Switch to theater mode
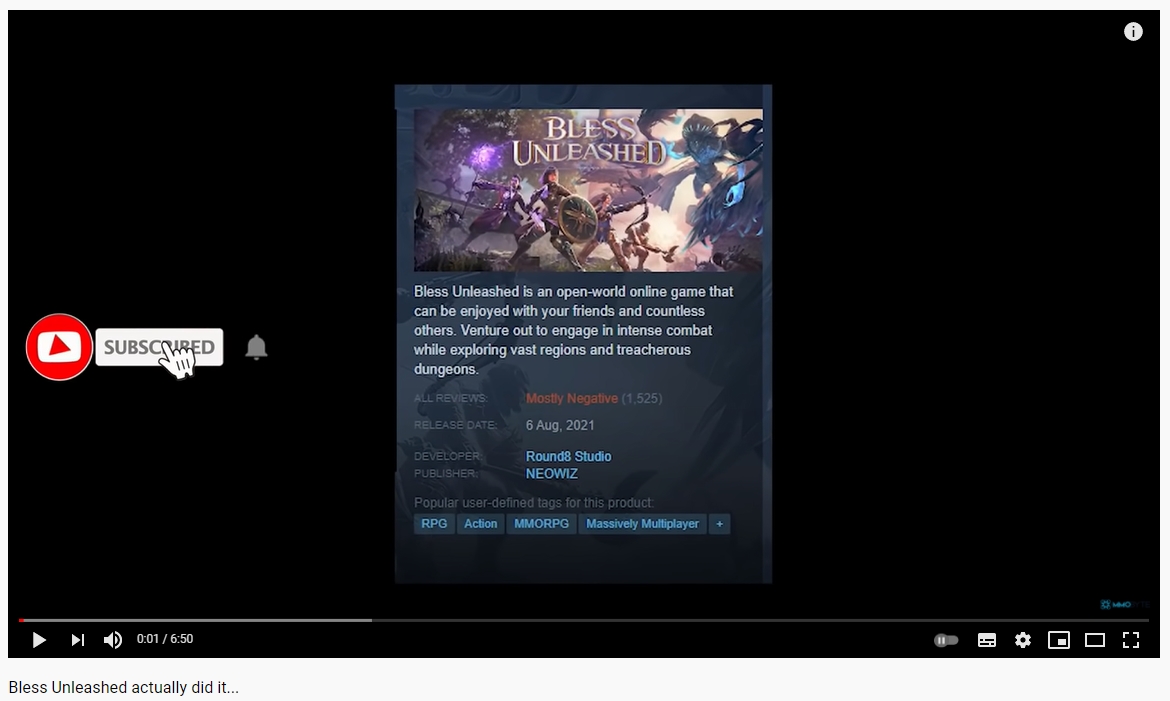The width and height of the screenshot is (1170, 701). pos(1095,640)
